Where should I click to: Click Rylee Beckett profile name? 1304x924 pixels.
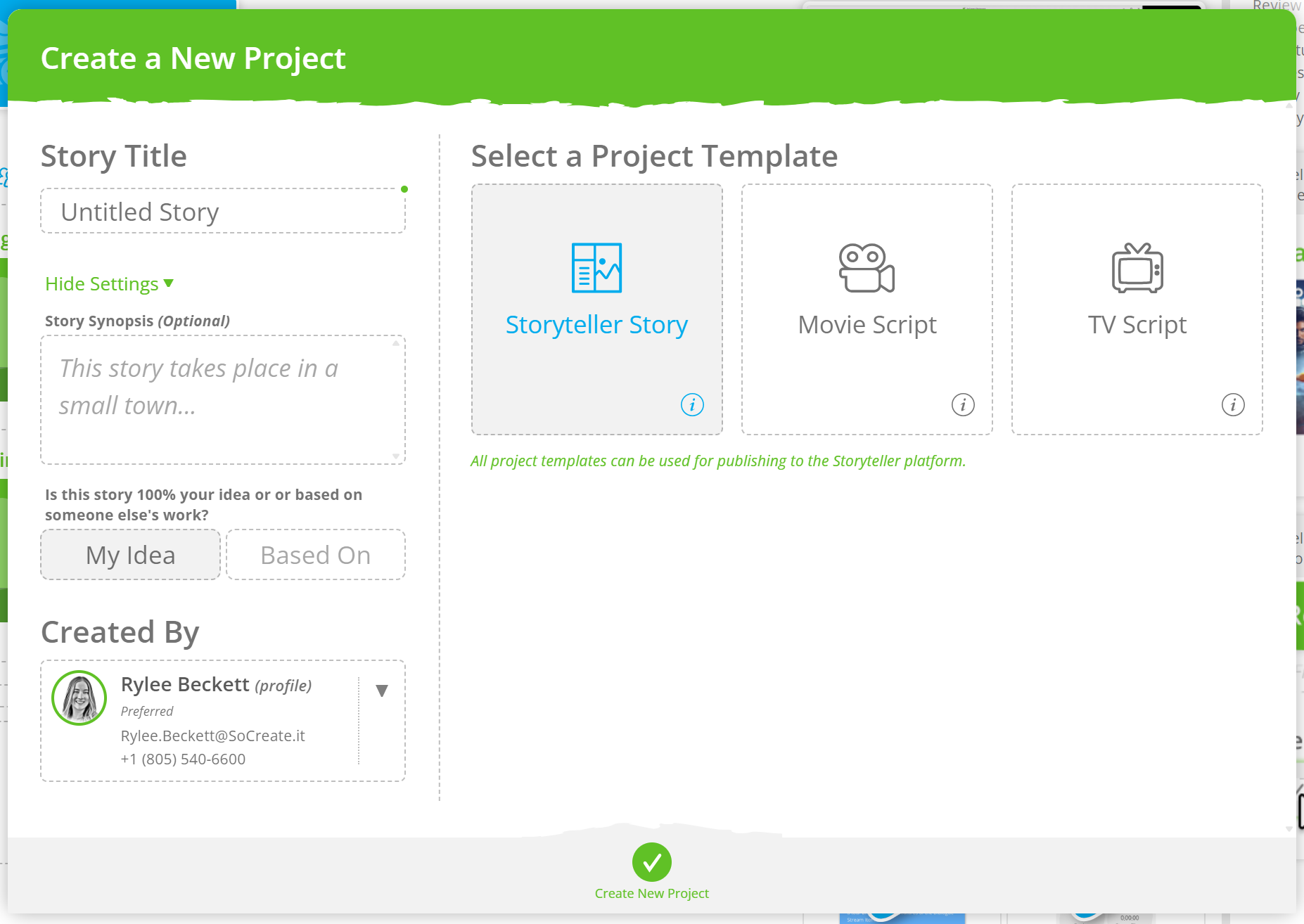pos(185,684)
